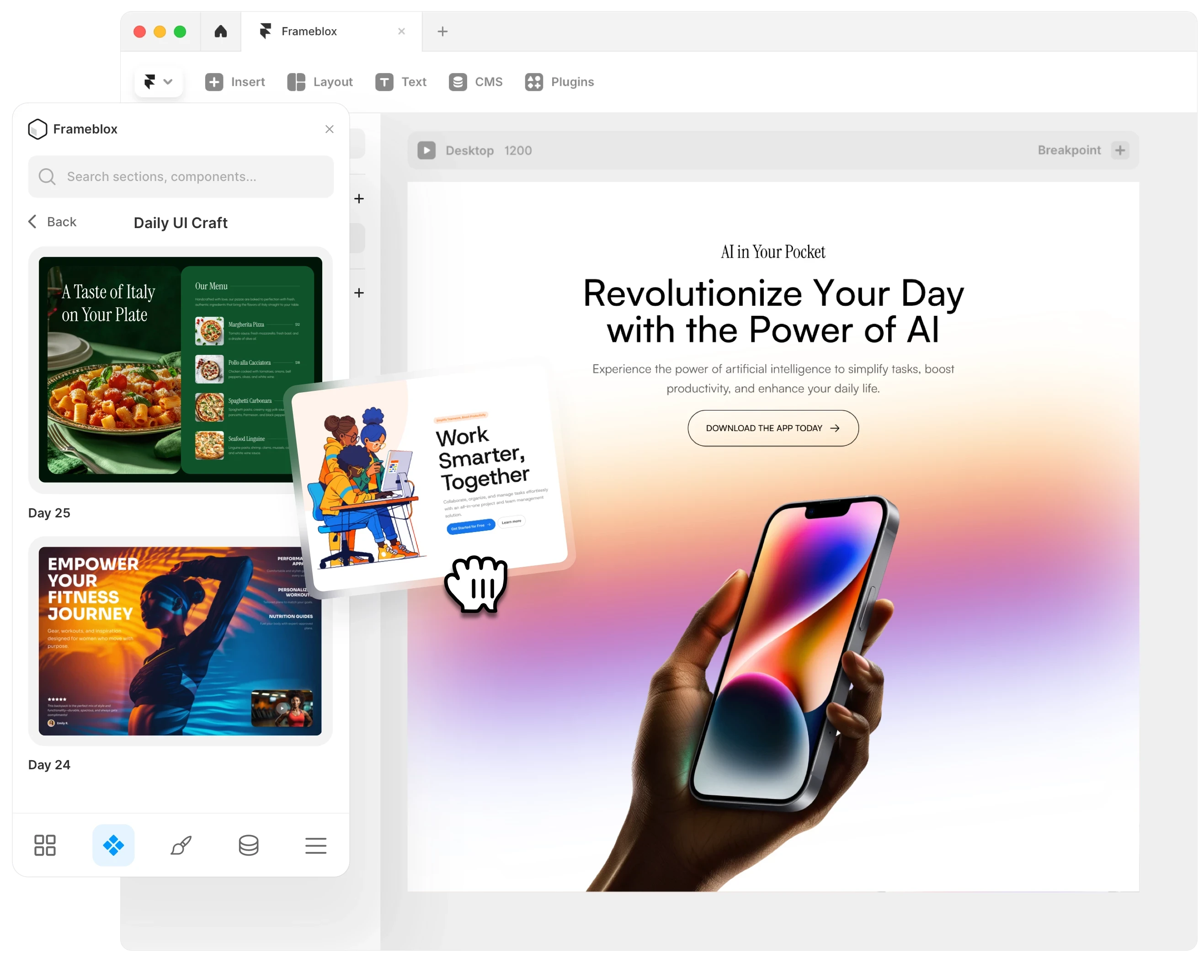Click the home icon in tab bar

click(x=221, y=32)
